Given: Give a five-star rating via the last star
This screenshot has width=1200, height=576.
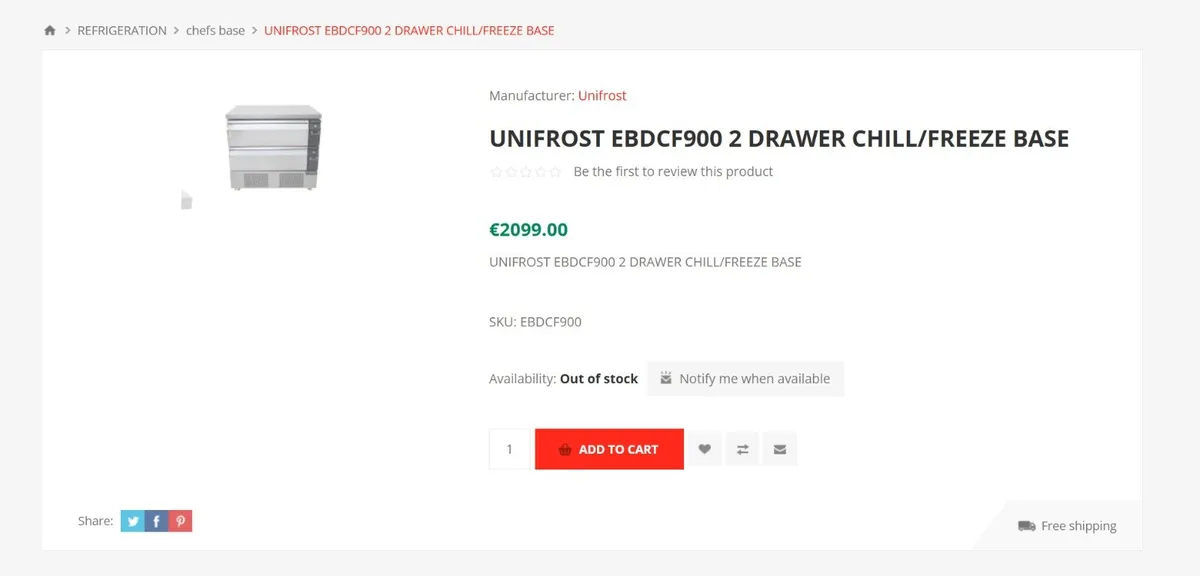Looking at the screenshot, I should tap(556, 171).
